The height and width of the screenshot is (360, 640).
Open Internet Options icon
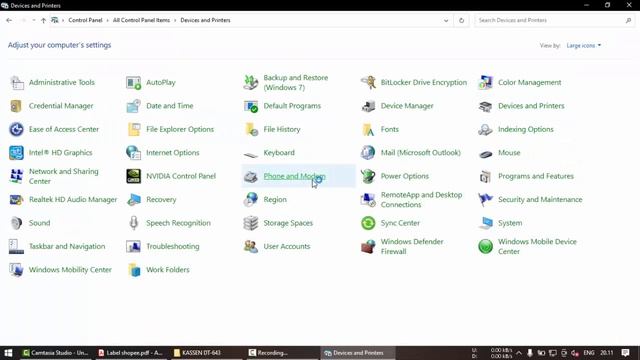tap(133, 153)
